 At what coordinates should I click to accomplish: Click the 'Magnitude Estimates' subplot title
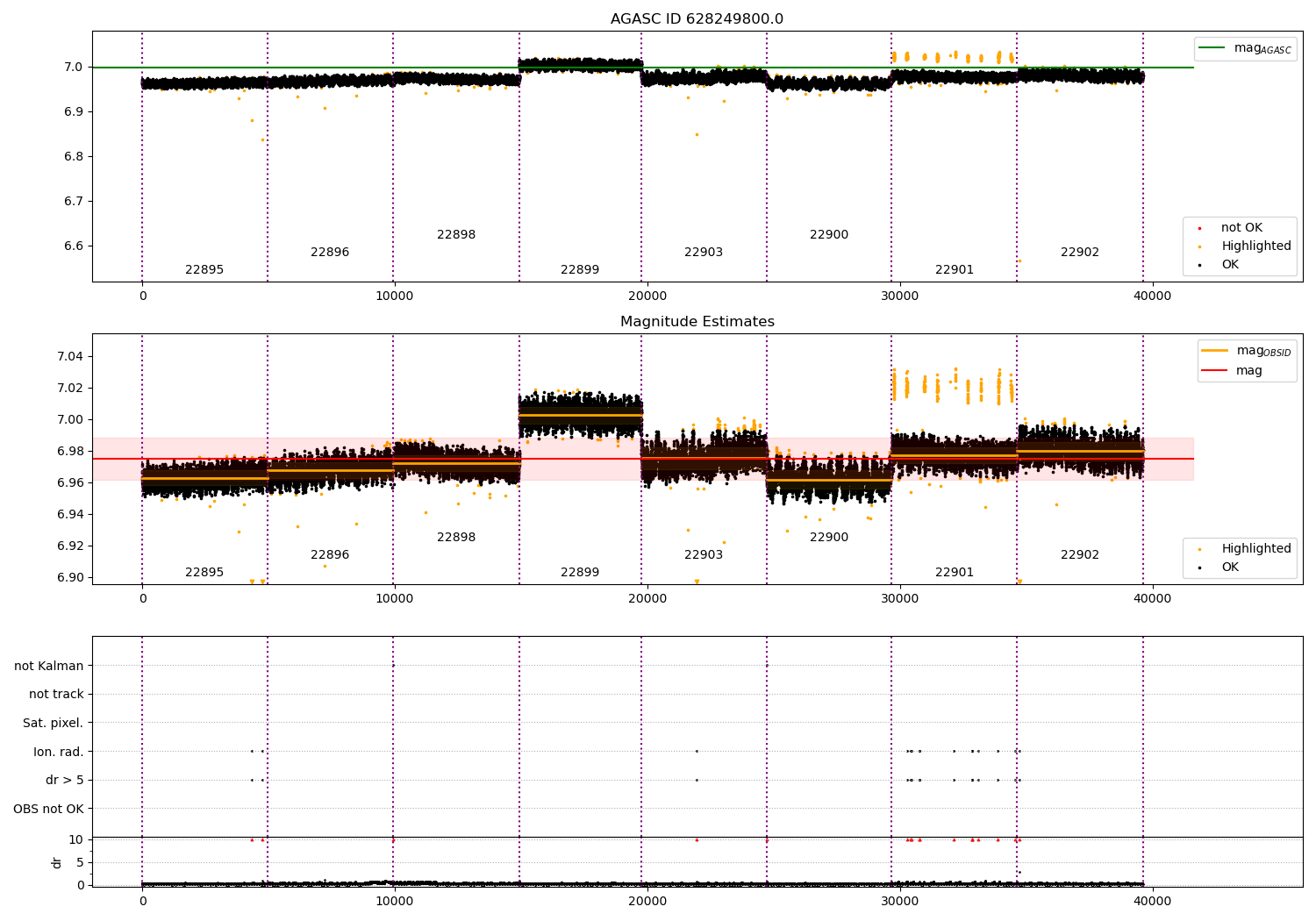click(x=697, y=322)
